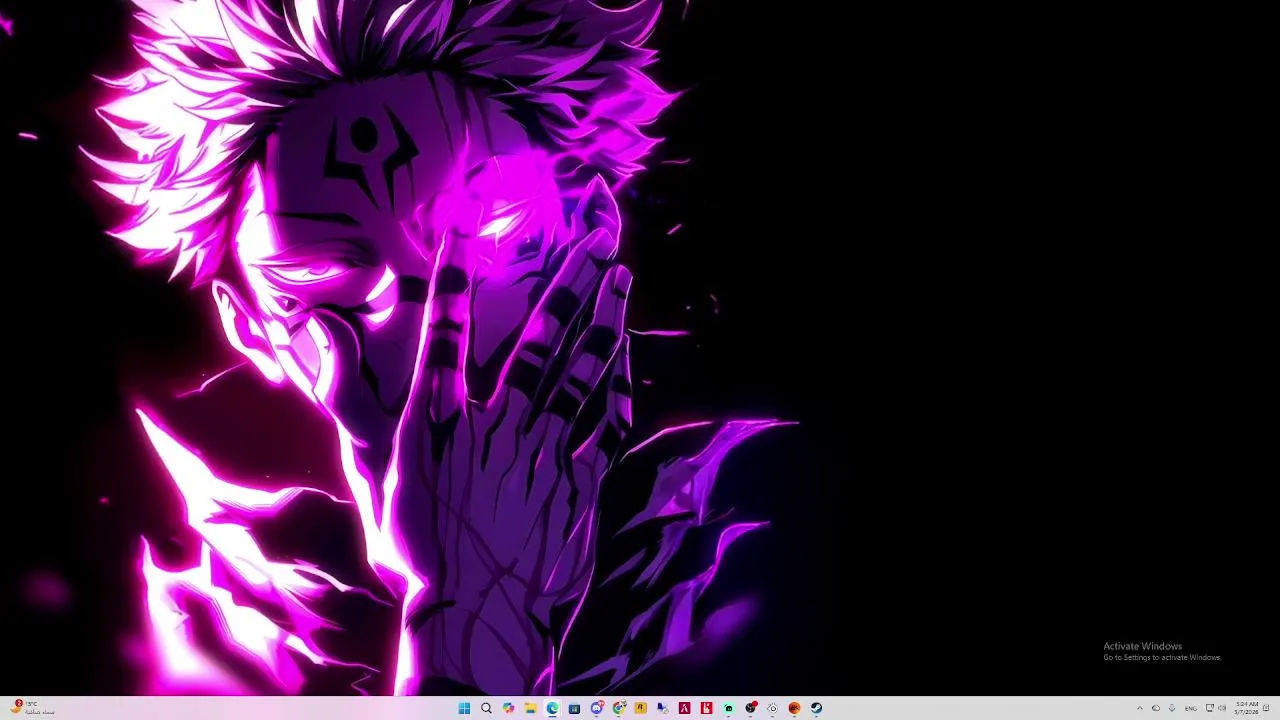Launch Steam from the taskbar
1280x720 pixels.
coord(816,708)
